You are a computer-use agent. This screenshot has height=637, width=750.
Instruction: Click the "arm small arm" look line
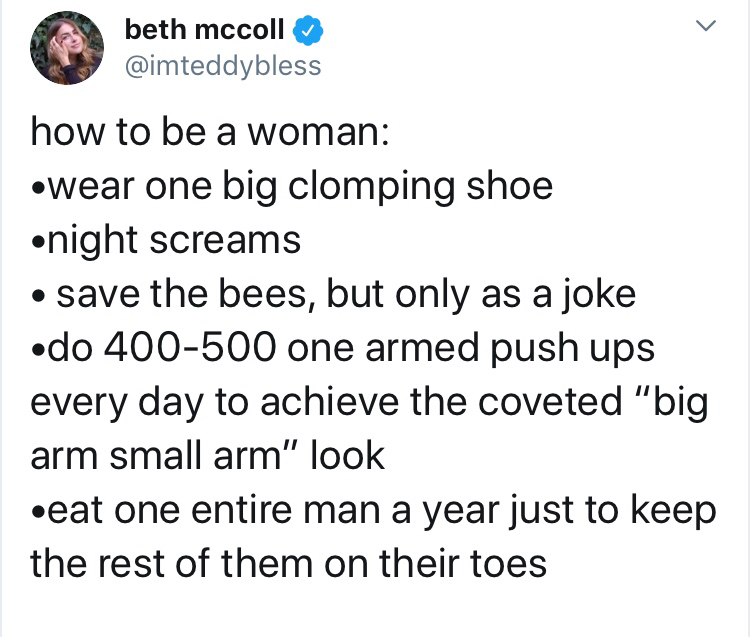pos(208,455)
